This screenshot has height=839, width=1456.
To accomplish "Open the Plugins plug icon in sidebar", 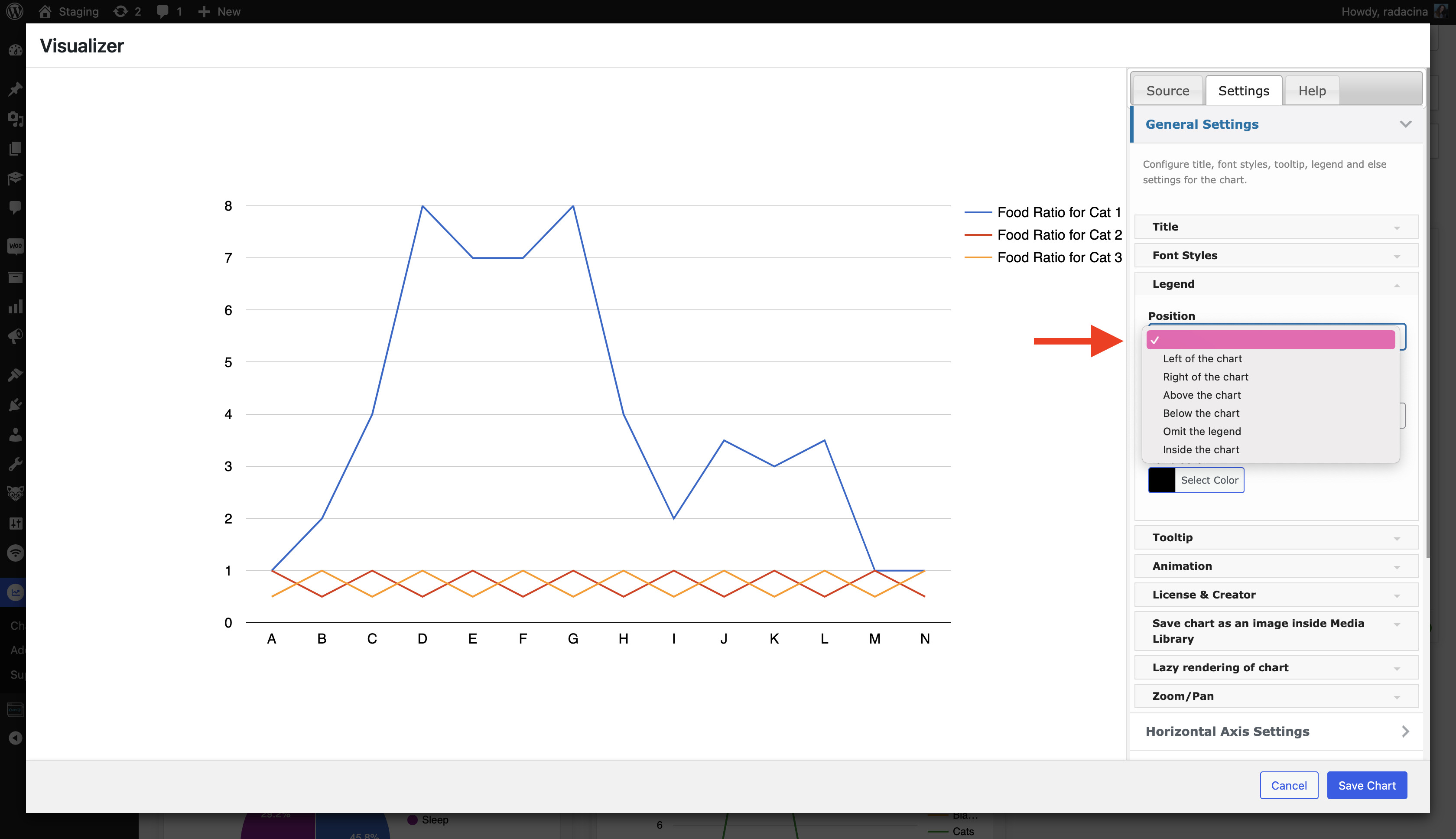I will click(15, 404).
